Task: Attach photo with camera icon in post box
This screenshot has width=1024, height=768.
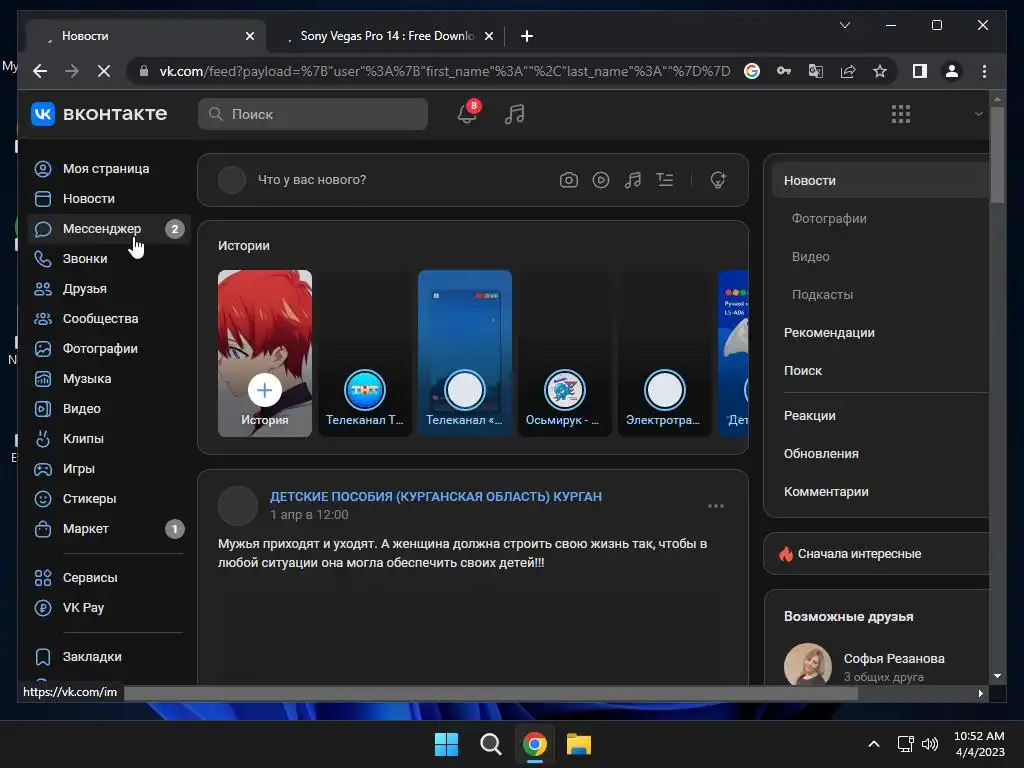Action: click(569, 180)
